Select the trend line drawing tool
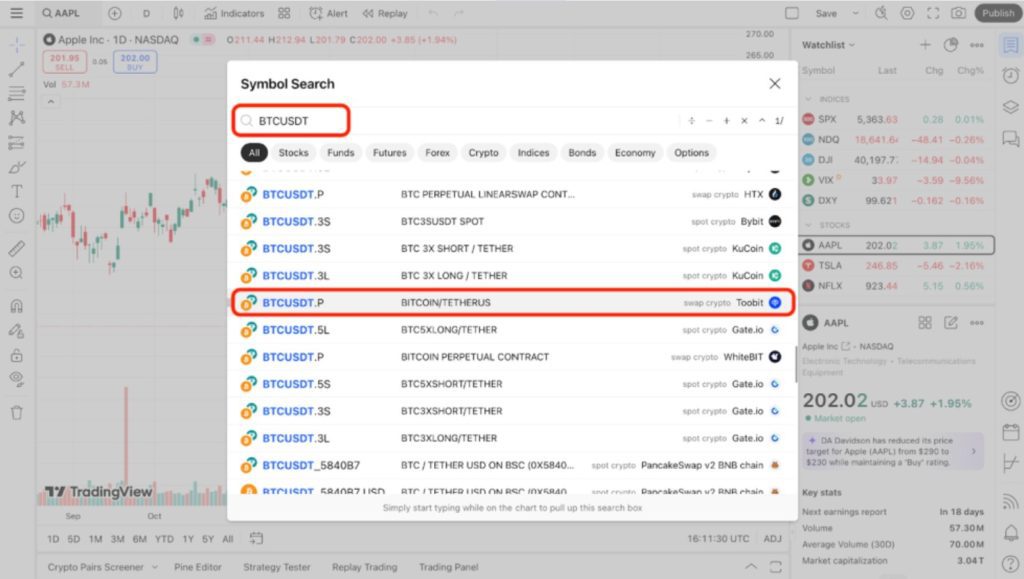Image resolution: width=1024 pixels, height=579 pixels. [17, 69]
